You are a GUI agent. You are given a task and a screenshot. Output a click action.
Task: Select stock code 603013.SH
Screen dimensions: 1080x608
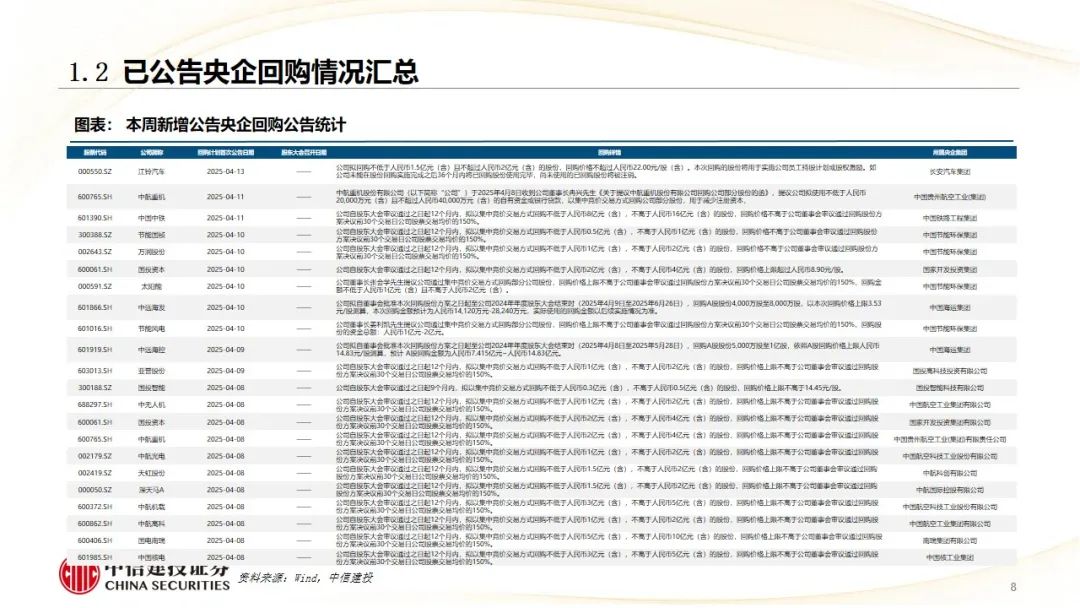tap(94, 371)
